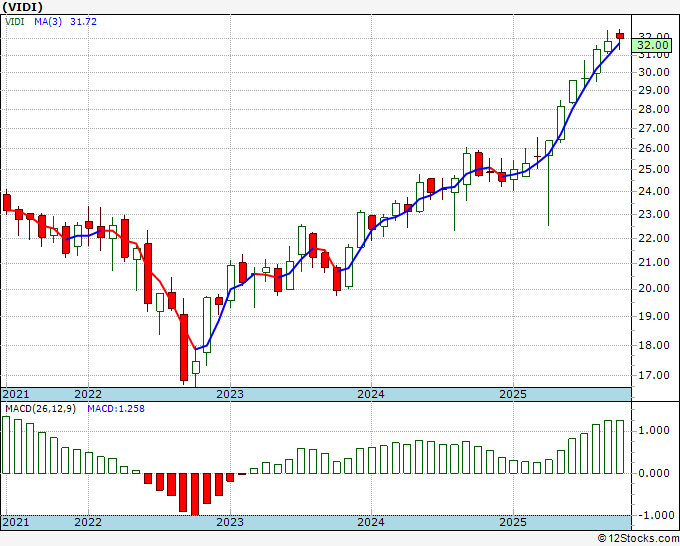Click the 2025 label on price timeline
The image size is (680, 546).
click(x=513, y=394)
